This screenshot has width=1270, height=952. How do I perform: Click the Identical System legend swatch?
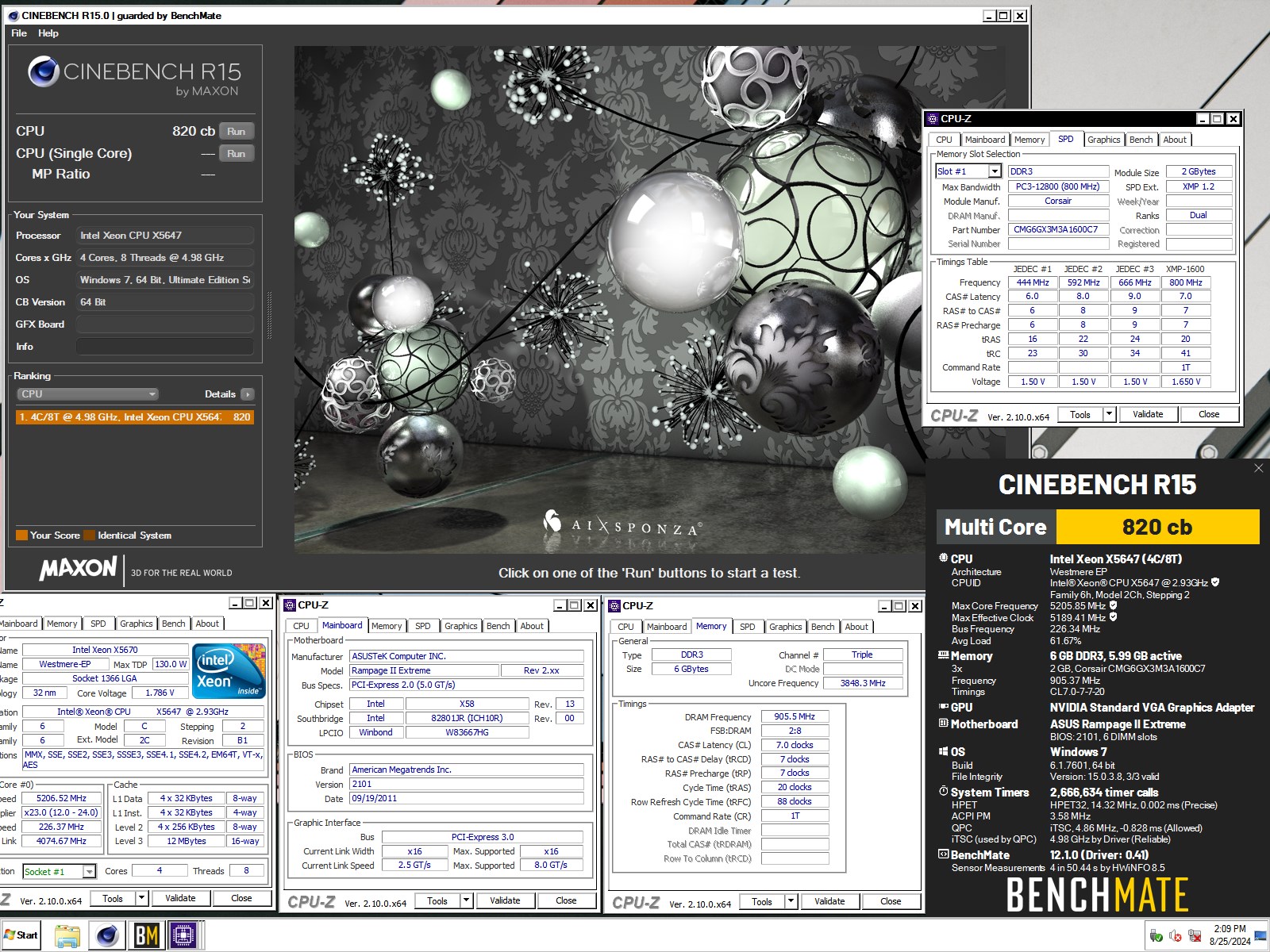pos(90,535)
